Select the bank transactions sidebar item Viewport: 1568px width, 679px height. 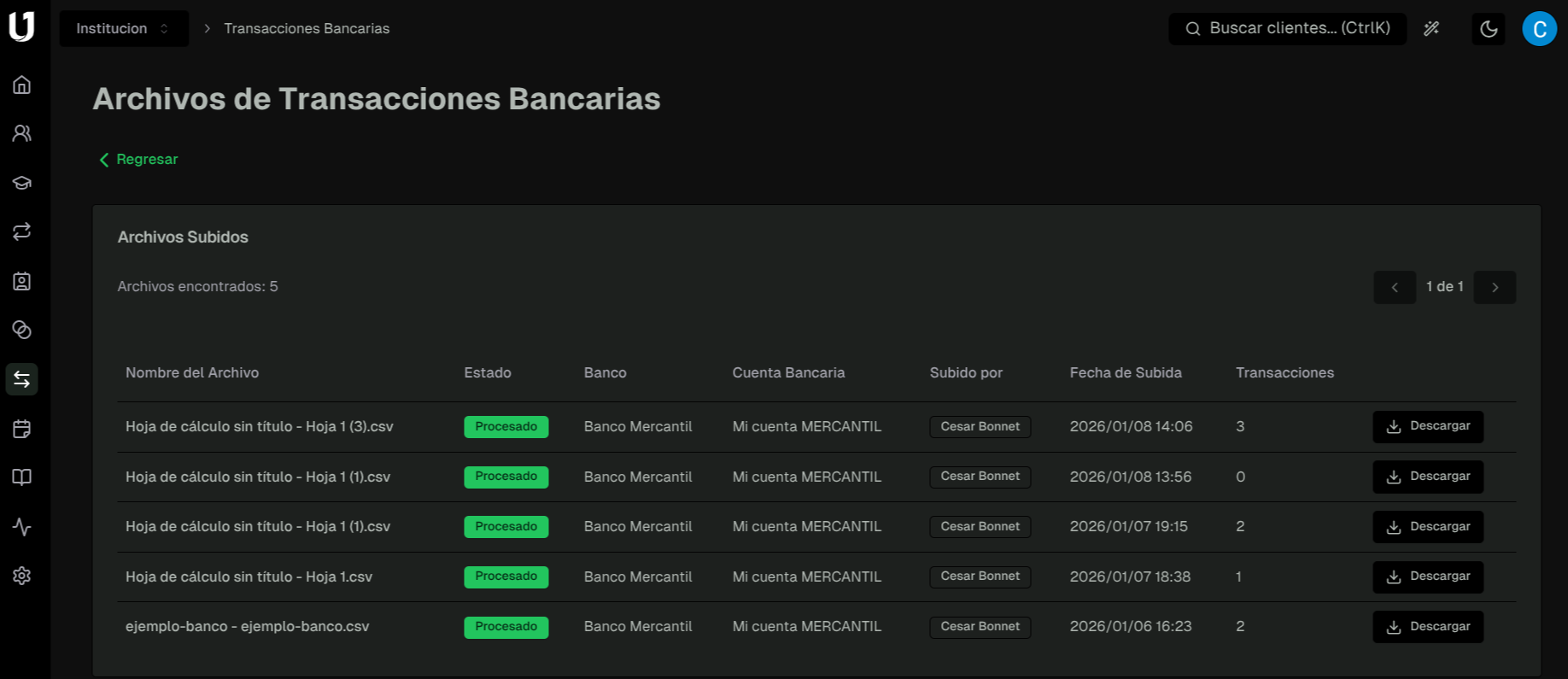pos(22,379)
